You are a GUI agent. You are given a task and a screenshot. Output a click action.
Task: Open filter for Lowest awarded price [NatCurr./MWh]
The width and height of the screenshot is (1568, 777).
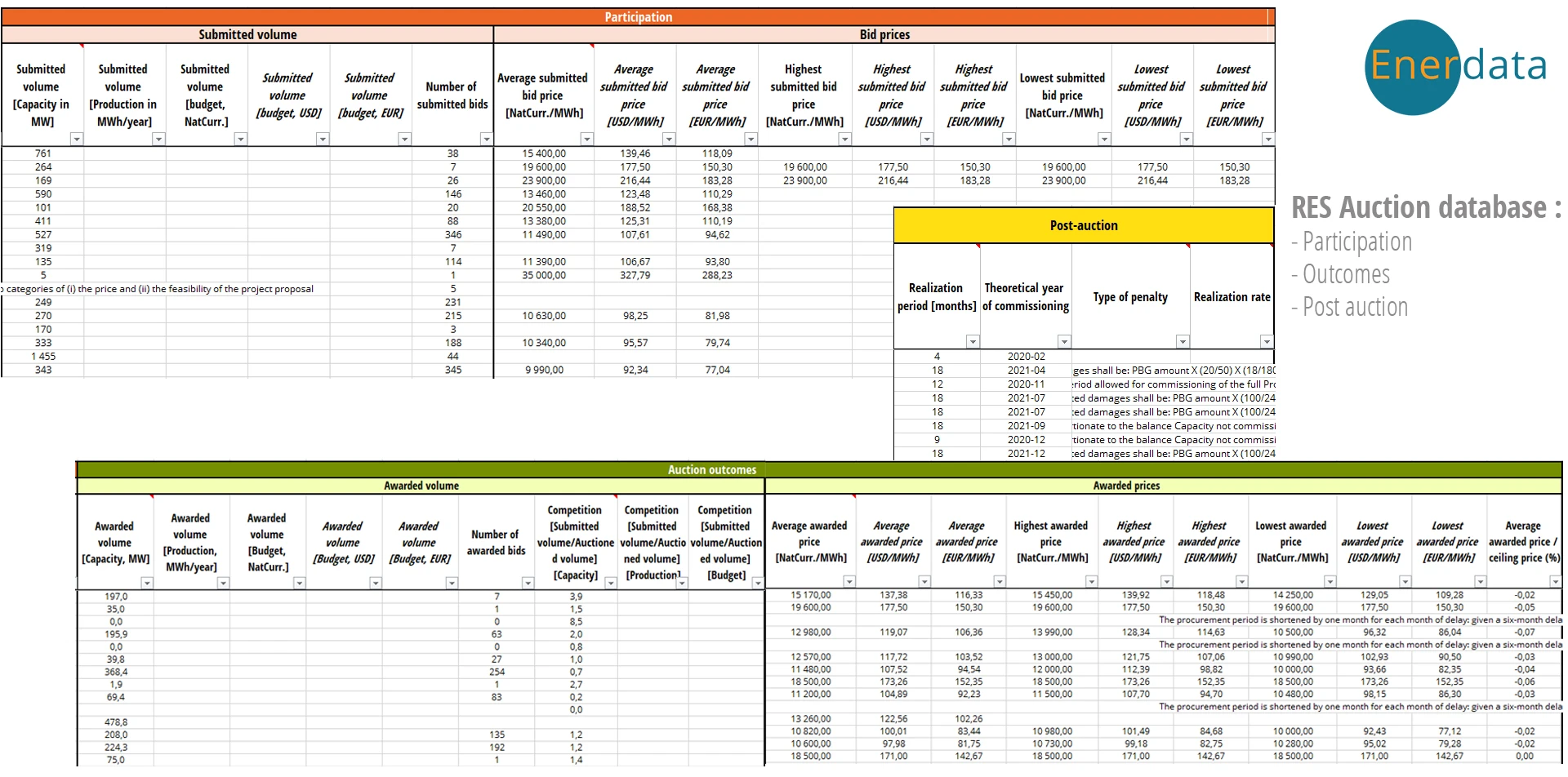pos(1330,581)
